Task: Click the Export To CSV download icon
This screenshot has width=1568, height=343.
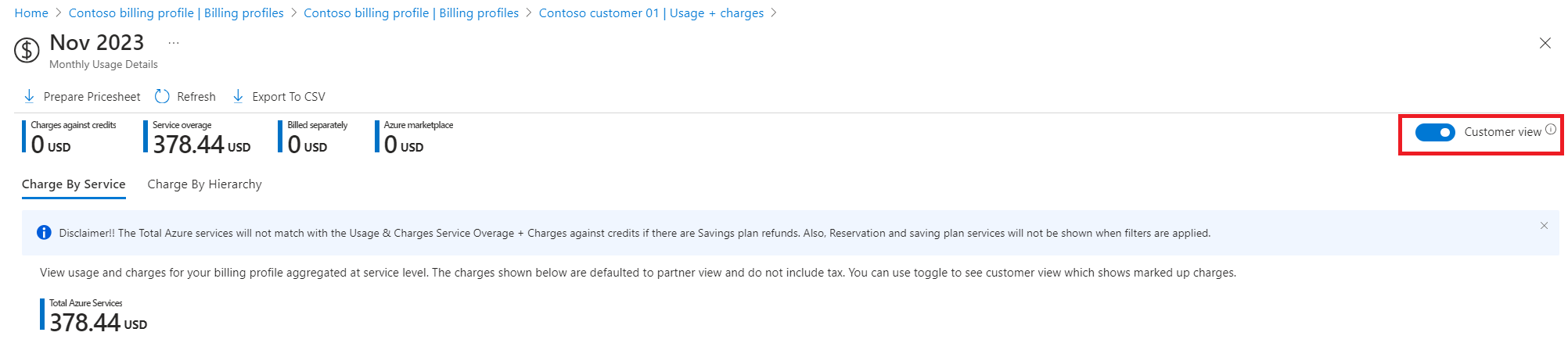Action: (238, 96)
